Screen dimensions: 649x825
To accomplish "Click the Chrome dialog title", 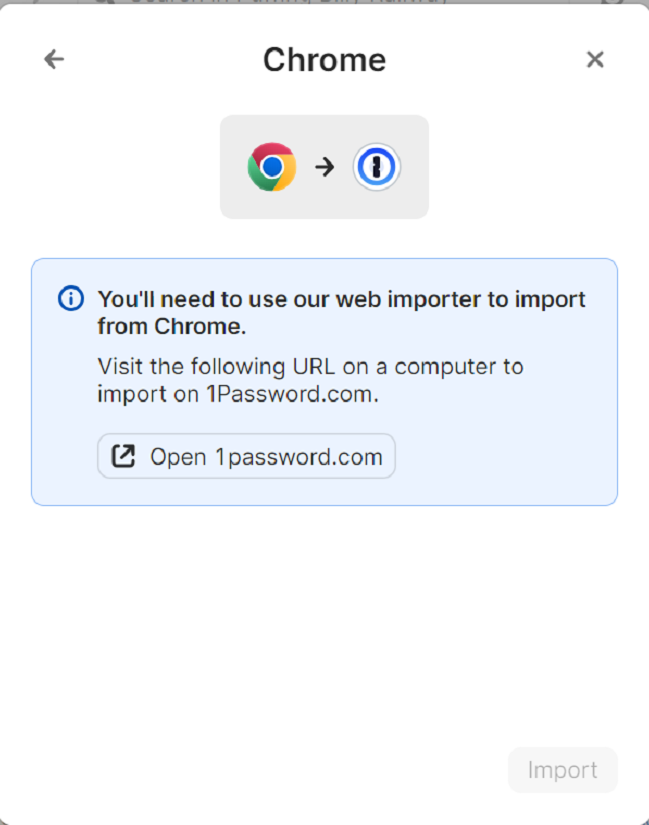I will 324,59.
